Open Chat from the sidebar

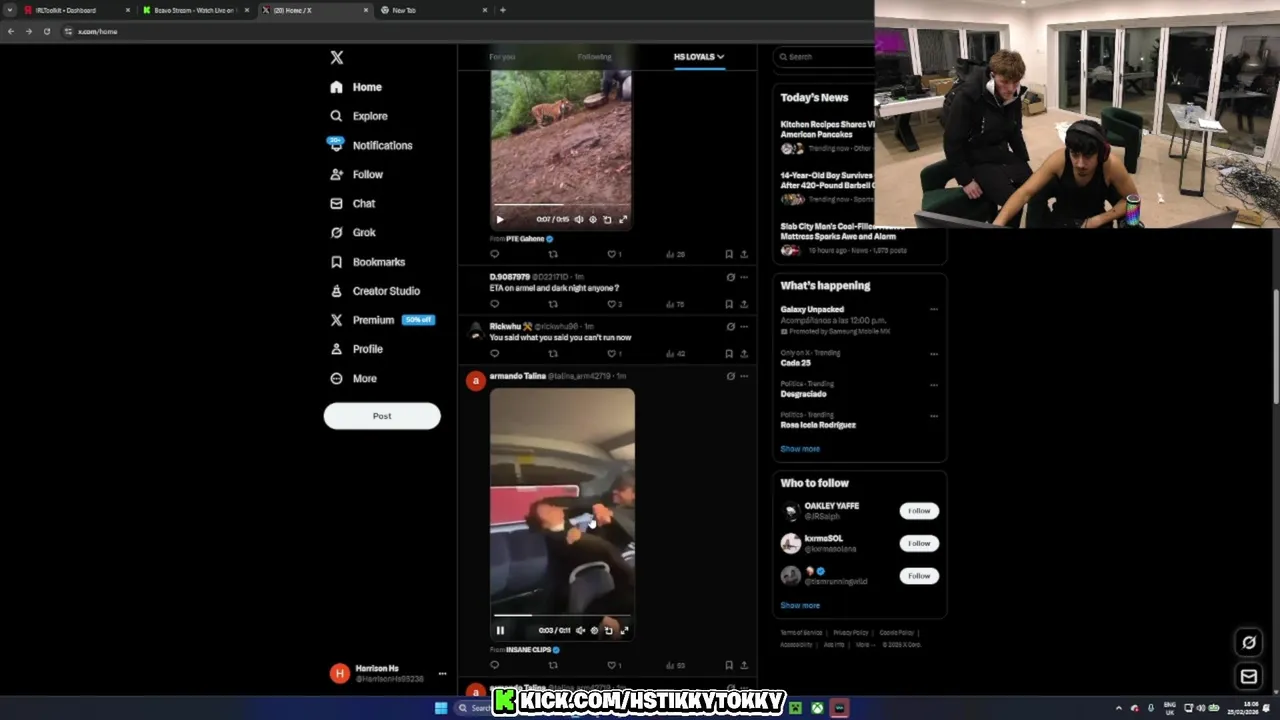[352, 203]
